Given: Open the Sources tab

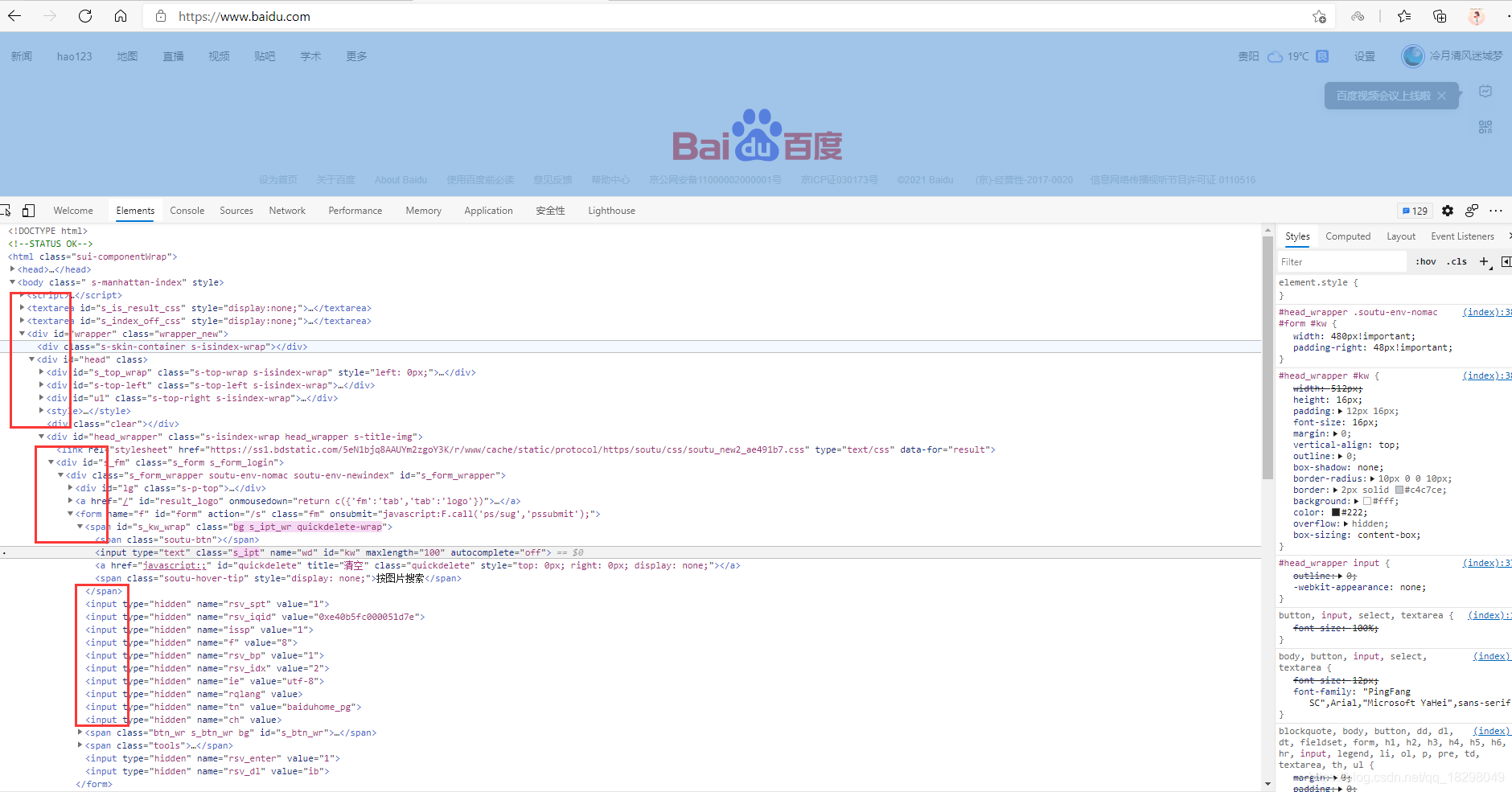Looking at the screenshot, I should coord(236,211).
